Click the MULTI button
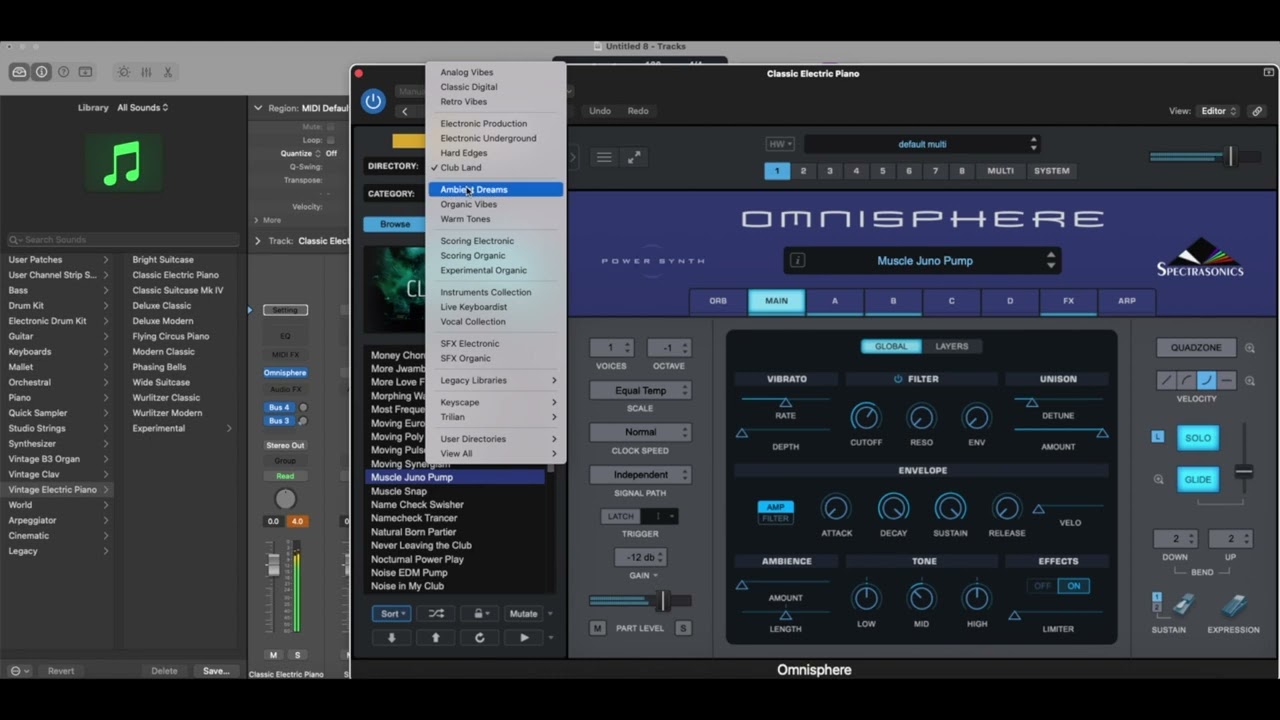This screenshot has width=1280, height=720. [x=1000, y=171]
